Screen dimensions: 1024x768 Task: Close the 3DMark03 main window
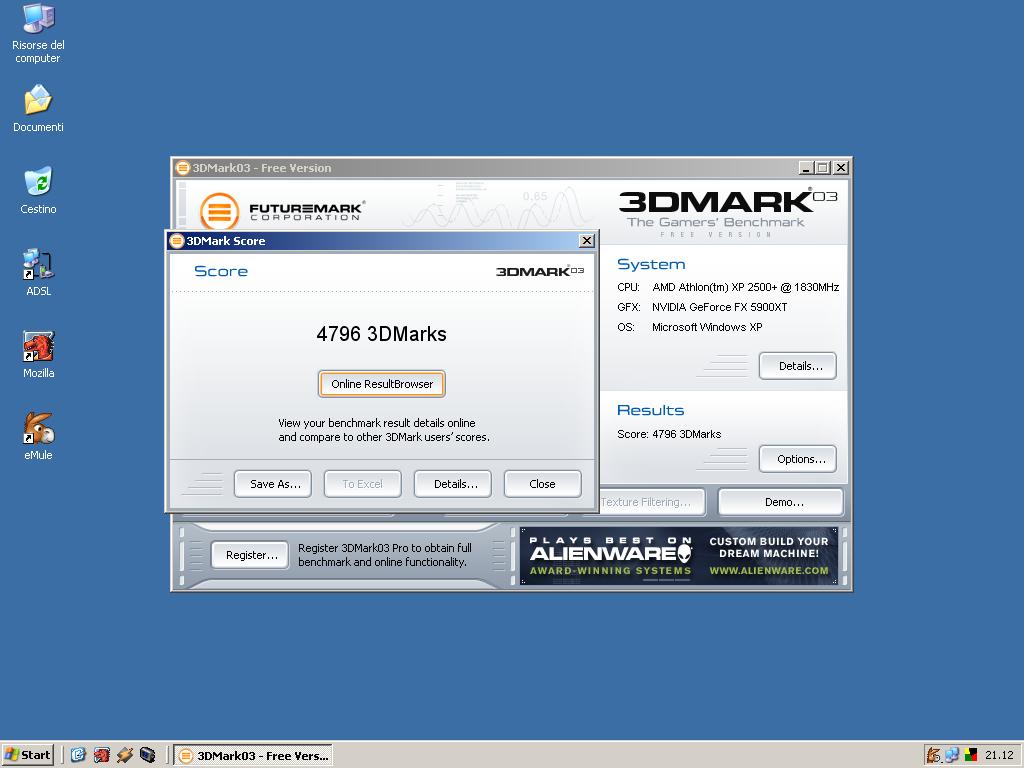(x=841, y=168)
